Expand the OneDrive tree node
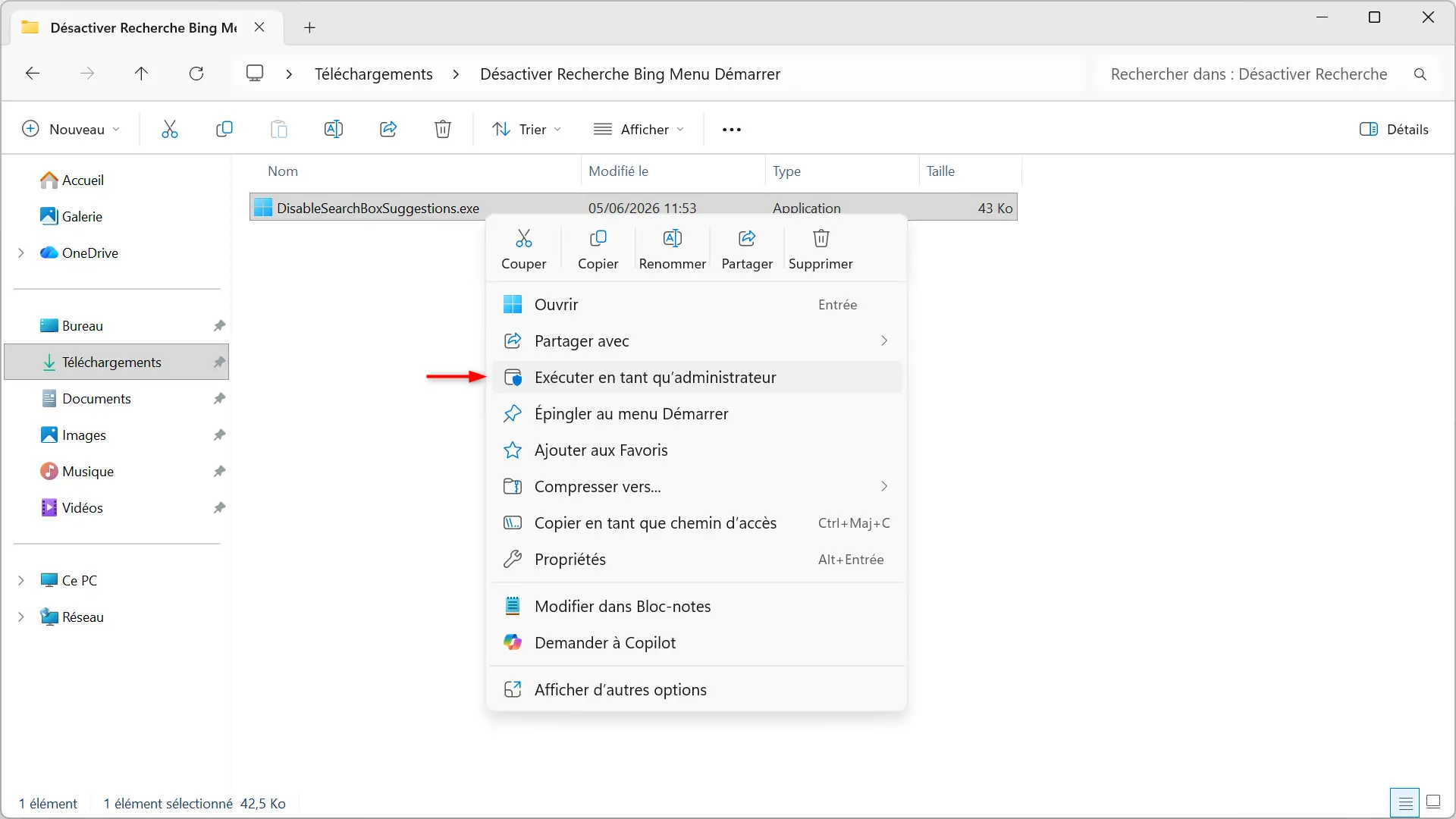 pyautogui.click(x=21, y=253)
